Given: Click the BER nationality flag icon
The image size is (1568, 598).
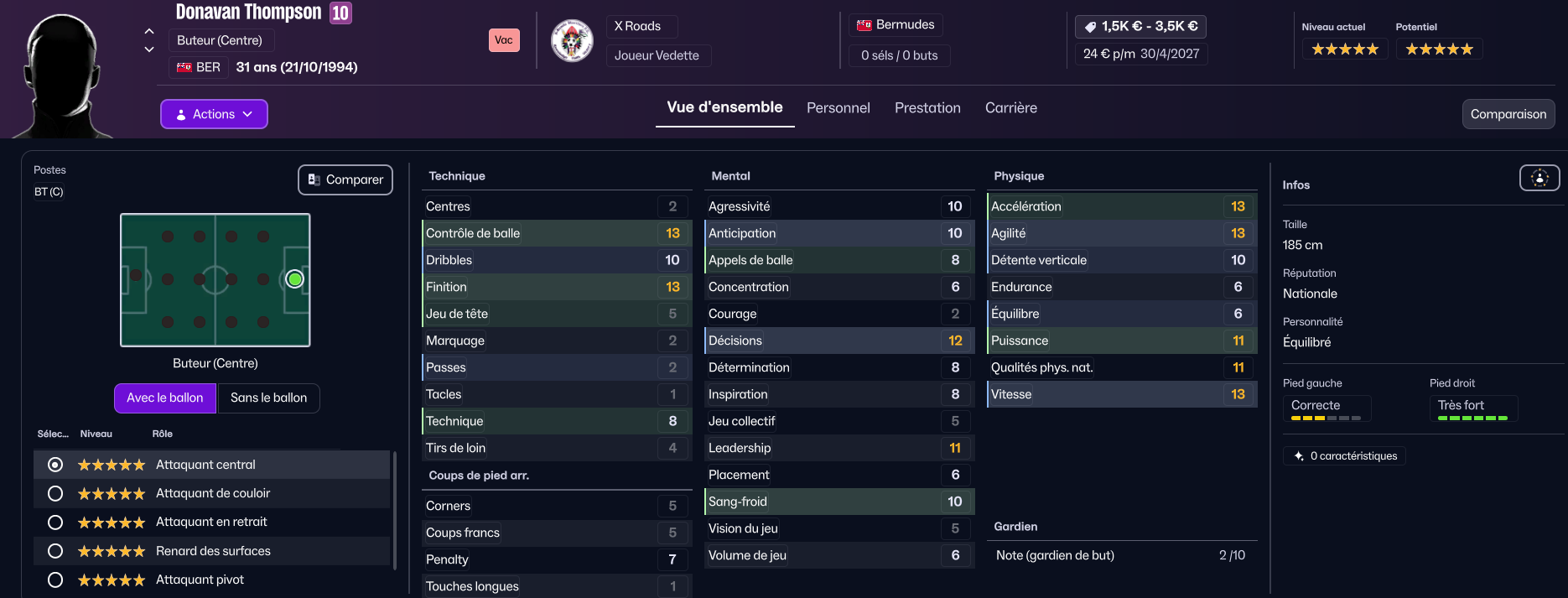Looking at the screenshot, I should pos(184,67).
